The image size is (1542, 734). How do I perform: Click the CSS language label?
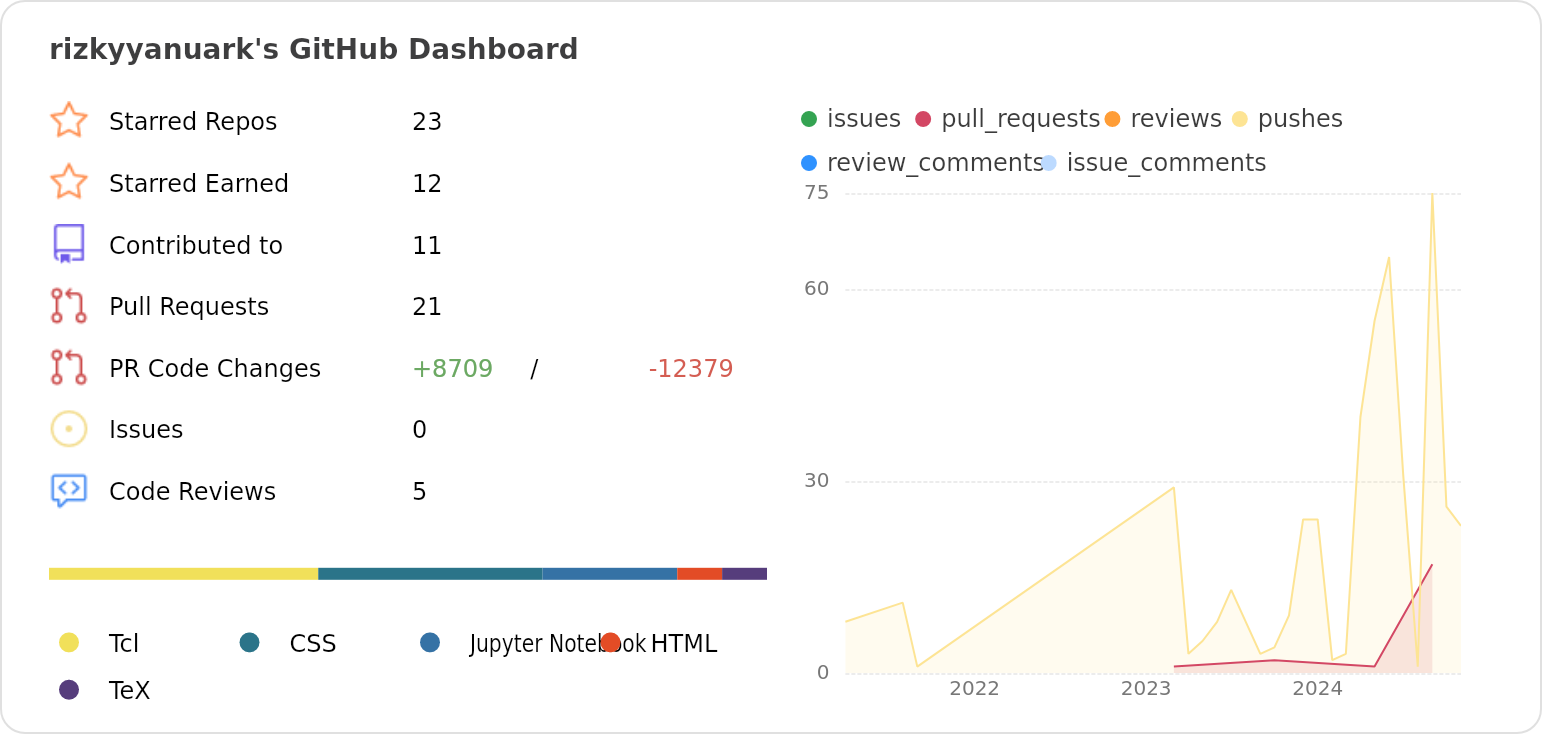[313, 644]
